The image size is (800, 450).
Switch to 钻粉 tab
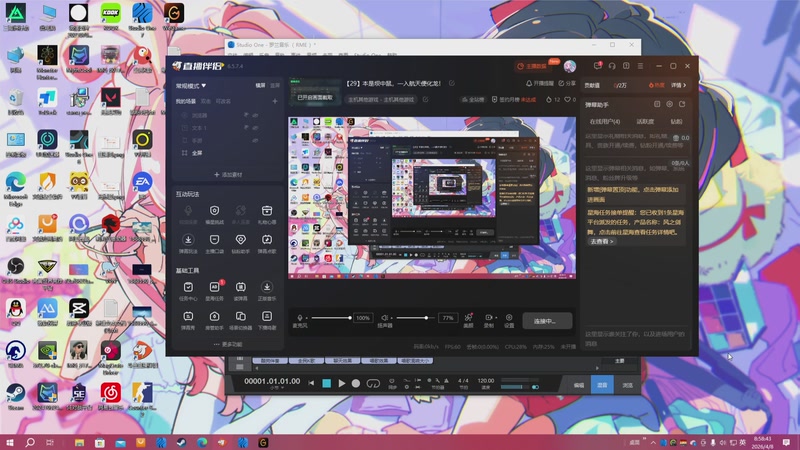[676, 121]
